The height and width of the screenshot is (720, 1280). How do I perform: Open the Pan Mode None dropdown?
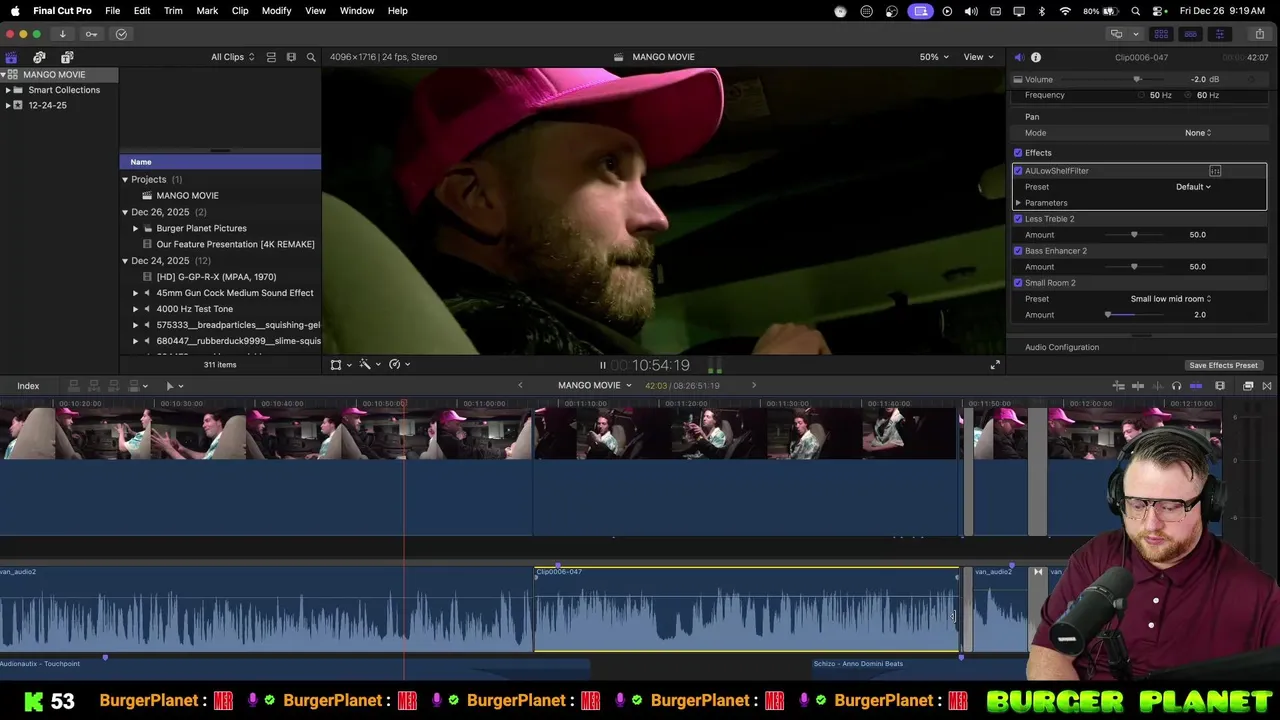(x=1198, y=133)
